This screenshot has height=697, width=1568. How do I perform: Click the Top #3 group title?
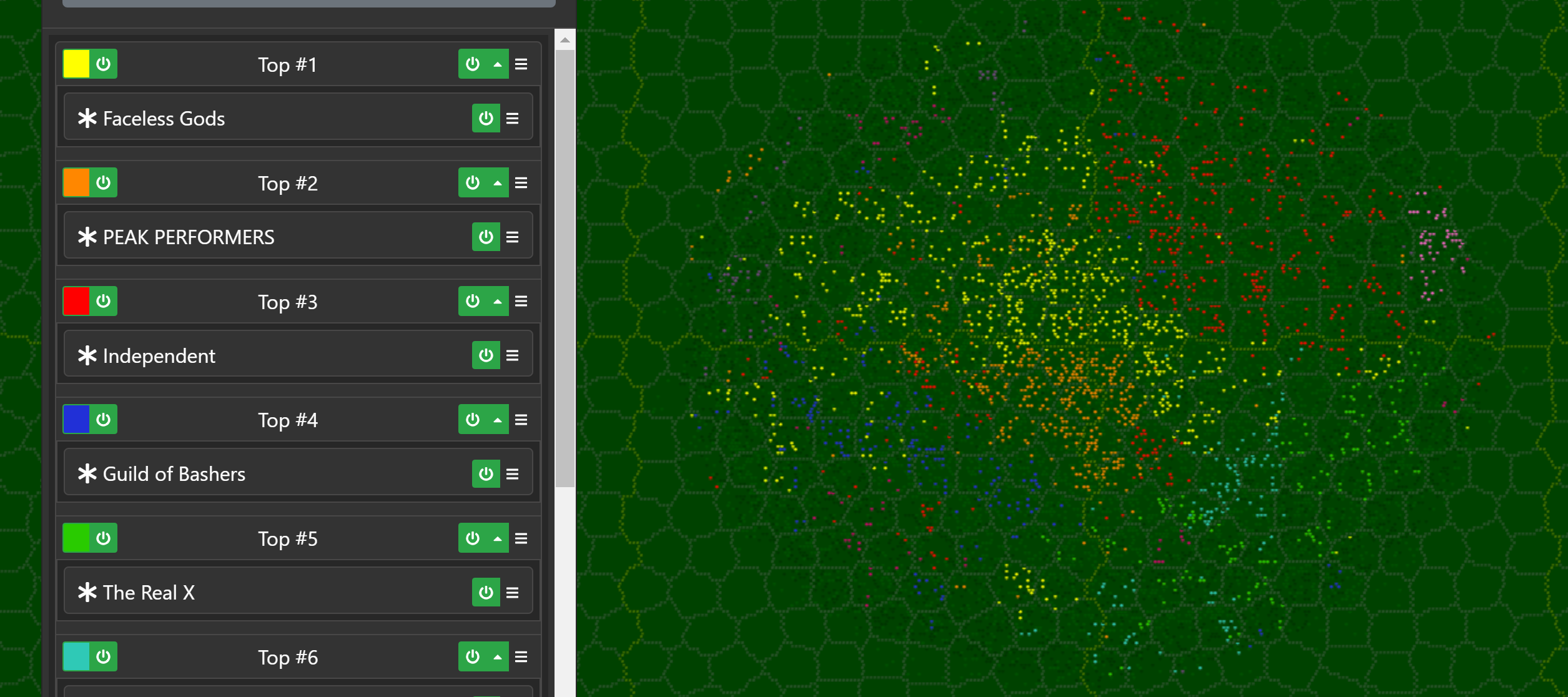pos(288,302)
